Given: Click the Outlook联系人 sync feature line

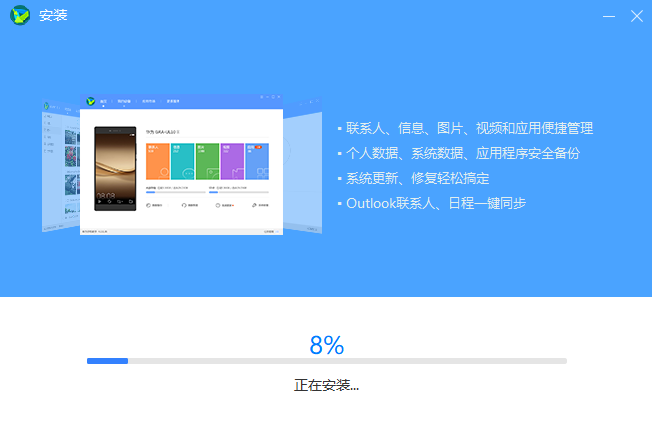Looking at the screenshot, I should coord(436,203).
